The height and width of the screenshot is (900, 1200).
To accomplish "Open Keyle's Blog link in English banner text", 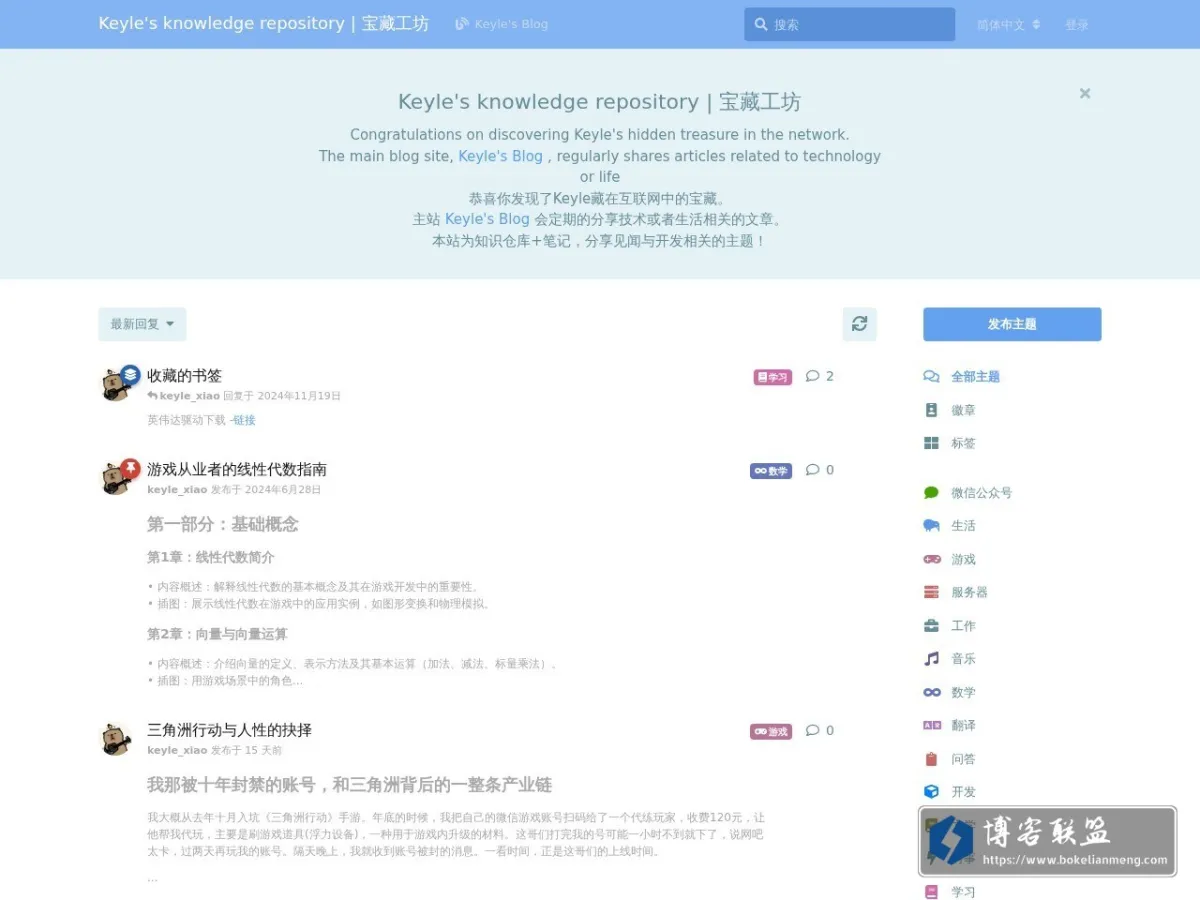I will click(x=500, y=156).
